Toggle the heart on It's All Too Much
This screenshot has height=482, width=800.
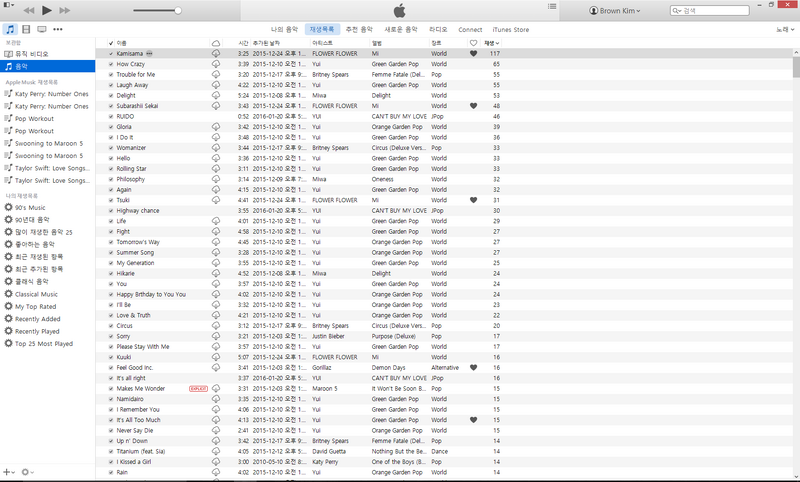(x=473, y=420)
